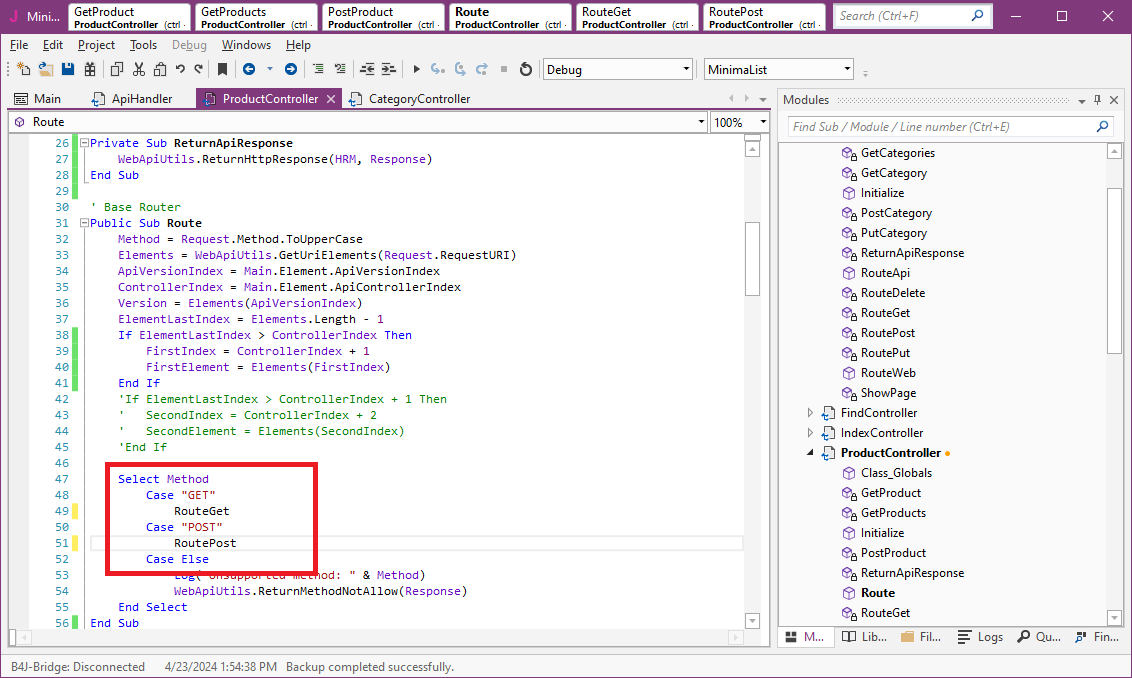Redo the last undone edit
Image resolution: width=1132 pixels, height=678 pixels.
[199, 69]
